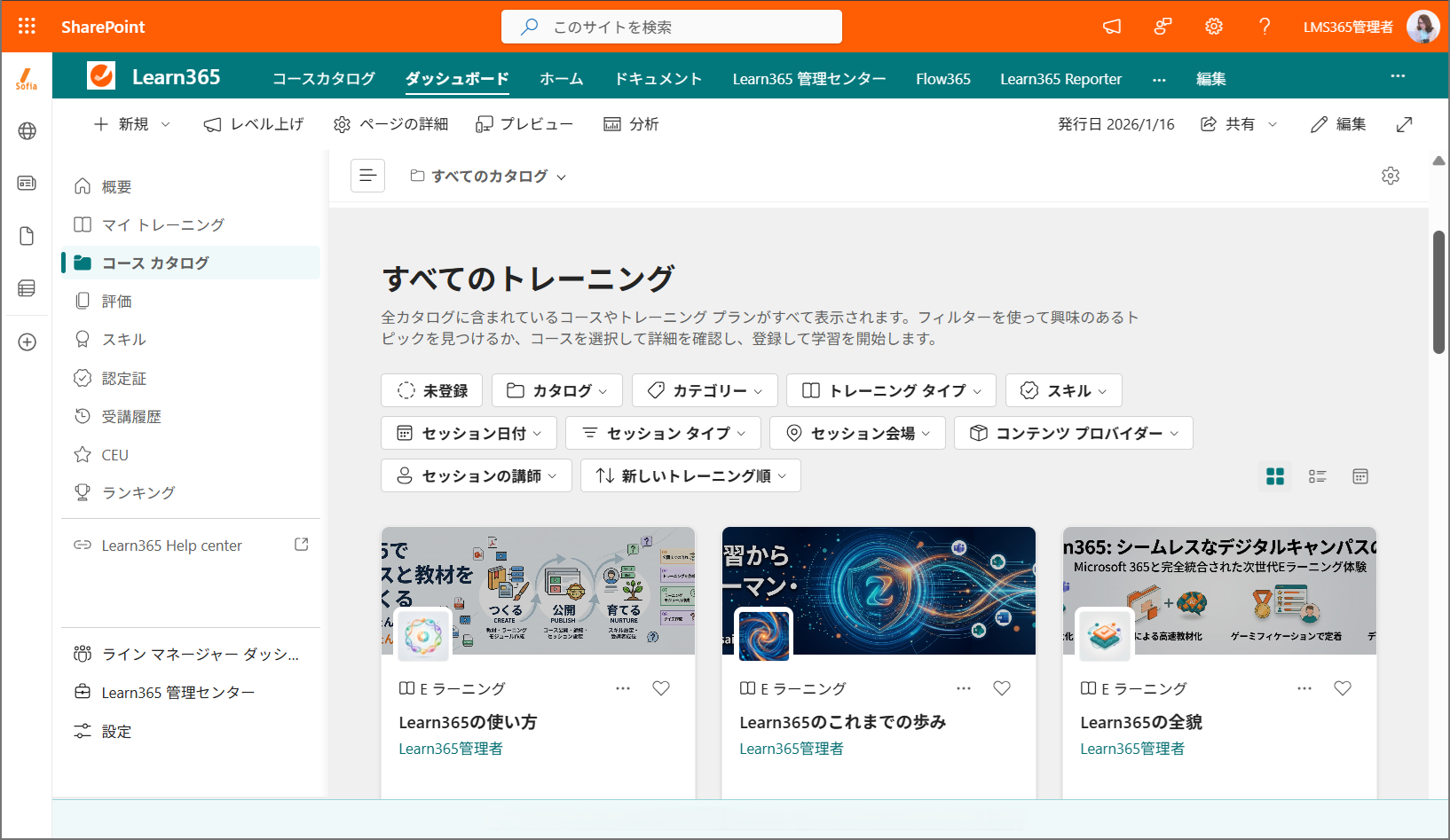Click the search this site field

point(672,27)
